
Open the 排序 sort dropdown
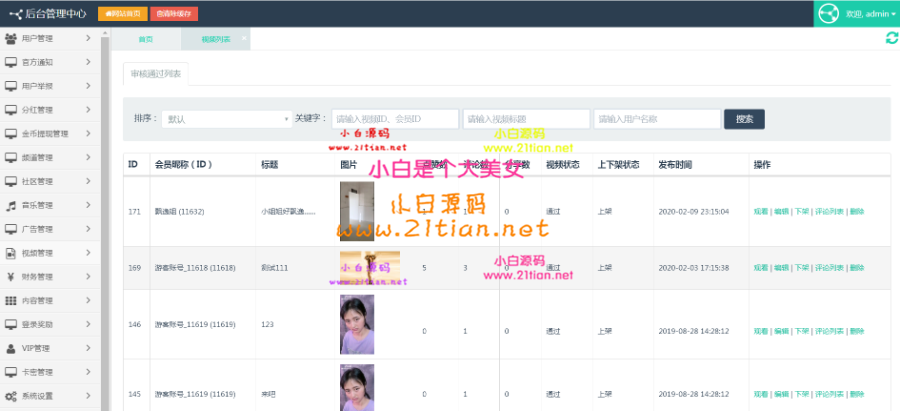[x=226, y=119]
